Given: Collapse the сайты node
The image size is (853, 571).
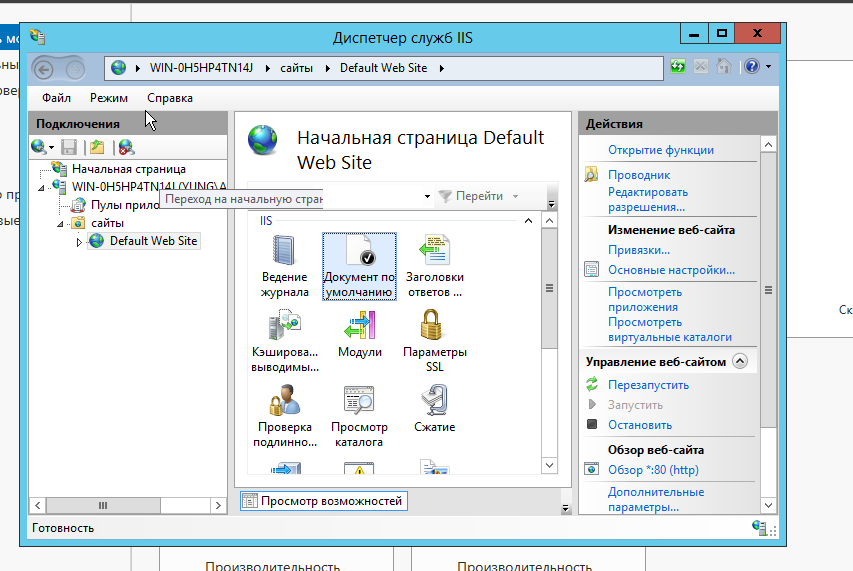Looking at the screenshot, I should (x=60, y=224).
